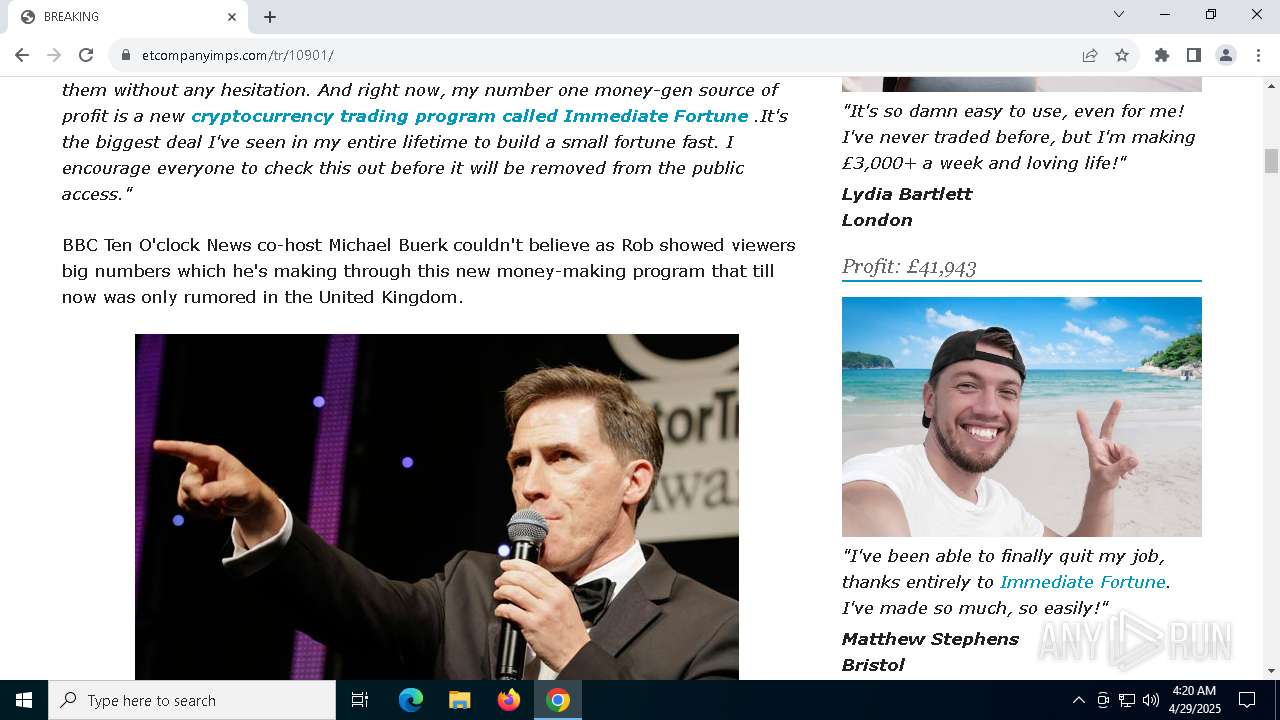This screenshot has width=1280, height=720.
Task: Go back to the previous page
Action: (22, 55)
